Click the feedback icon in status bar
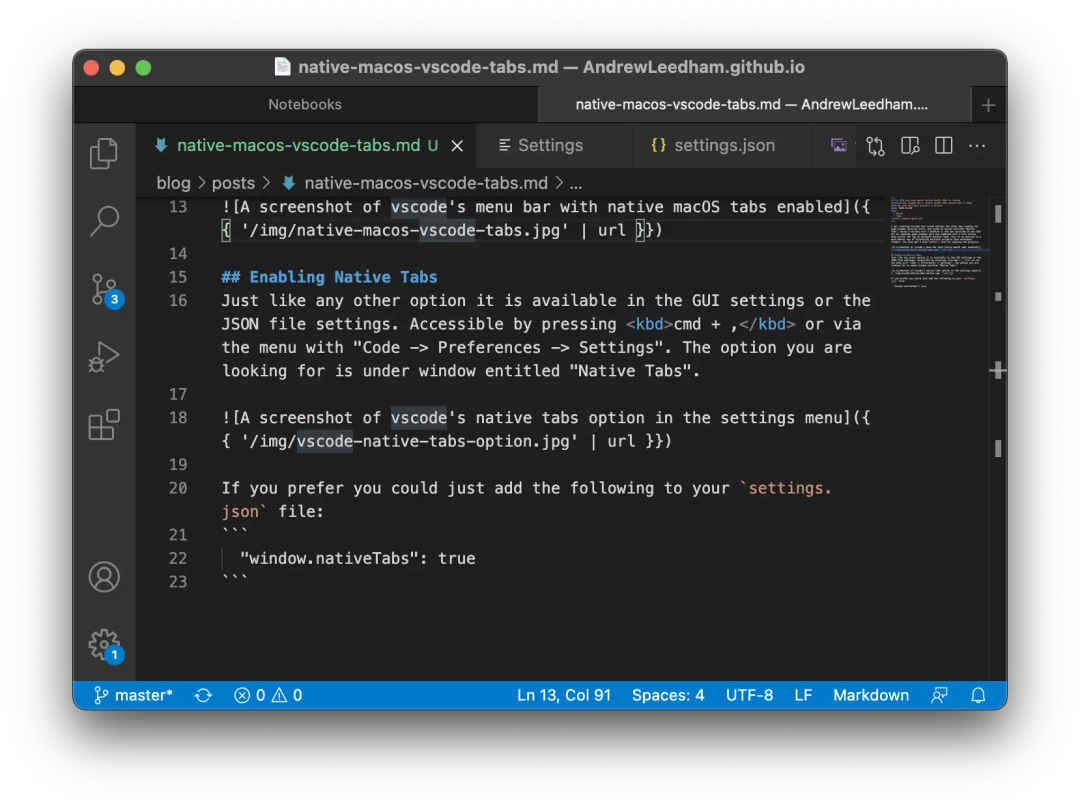 click(939, 695)
